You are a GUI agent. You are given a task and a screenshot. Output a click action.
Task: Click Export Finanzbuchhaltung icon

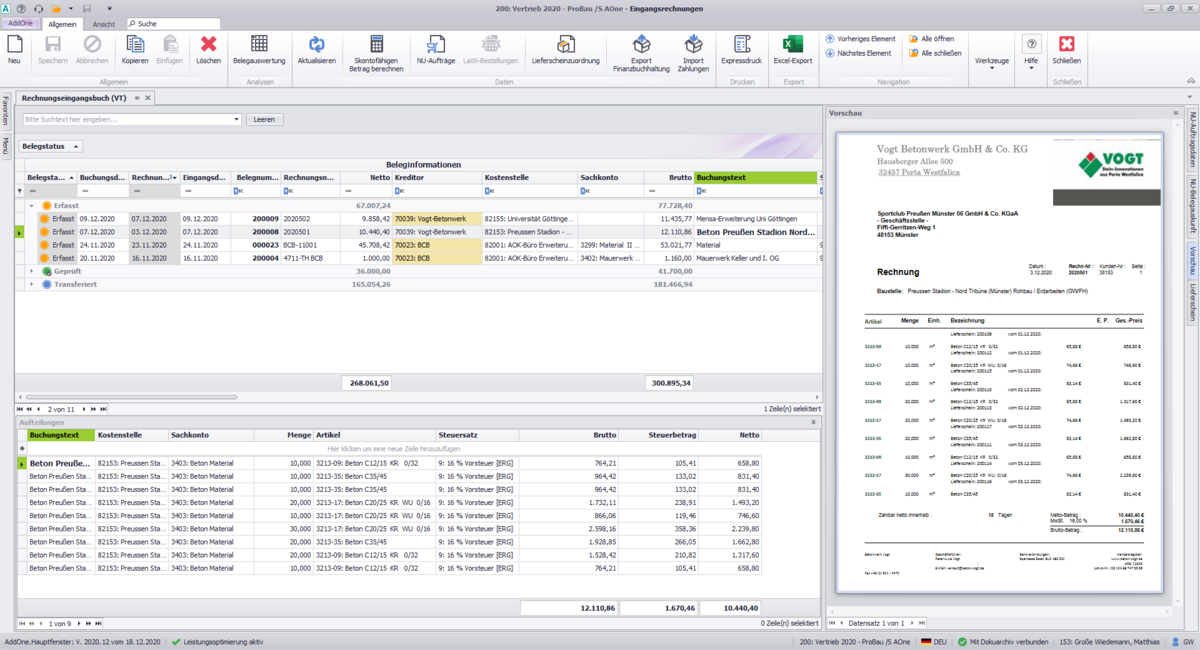tap(642, 45)
